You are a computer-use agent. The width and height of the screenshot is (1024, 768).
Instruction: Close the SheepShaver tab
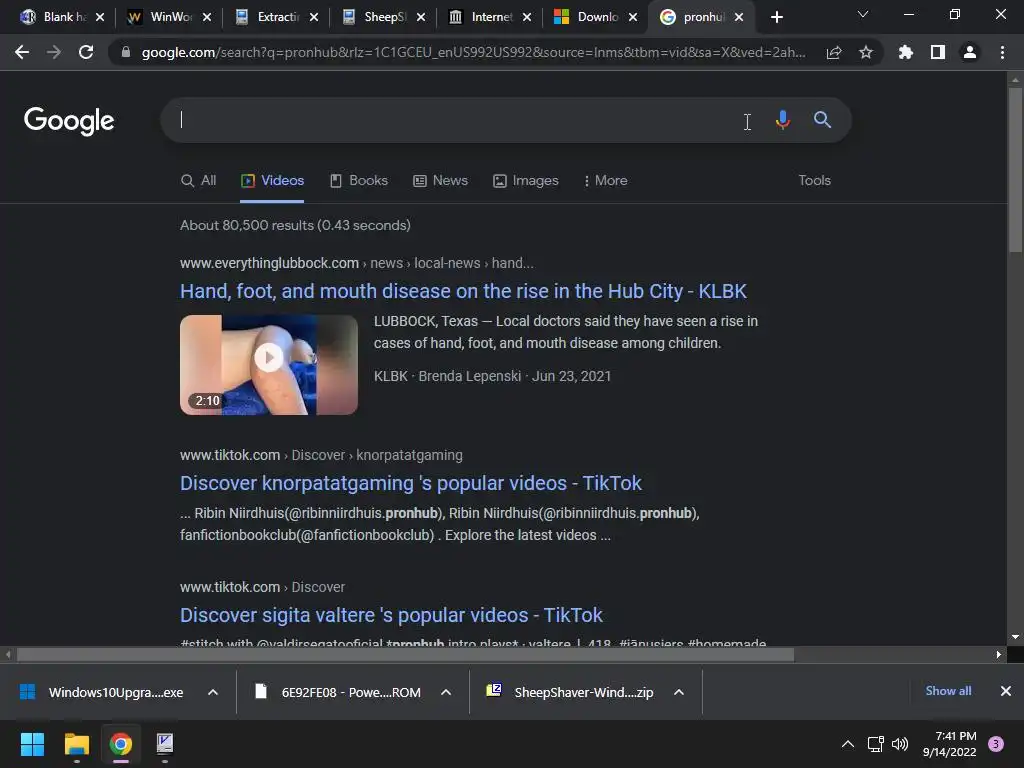421,17
